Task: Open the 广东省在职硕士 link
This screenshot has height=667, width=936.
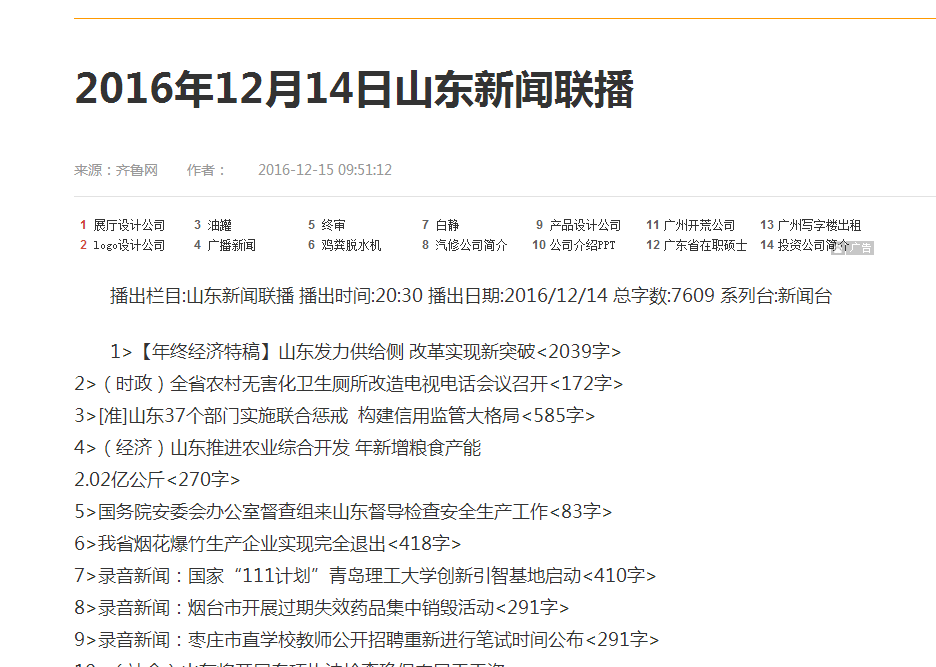Action: 705,245
